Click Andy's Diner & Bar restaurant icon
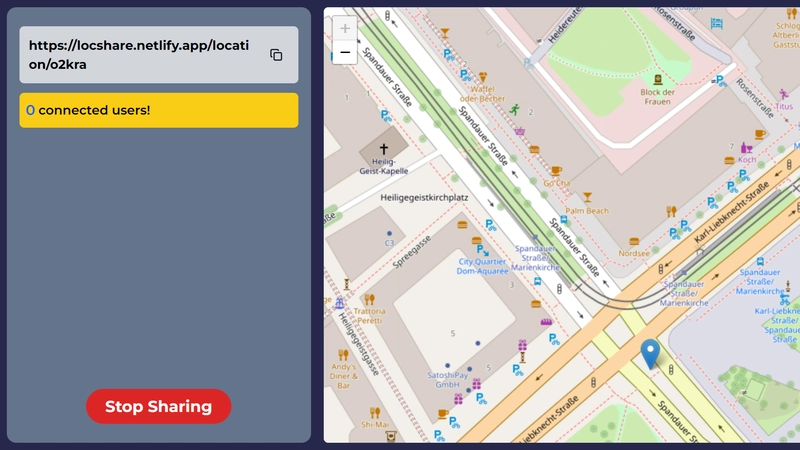 coord(343,355)
